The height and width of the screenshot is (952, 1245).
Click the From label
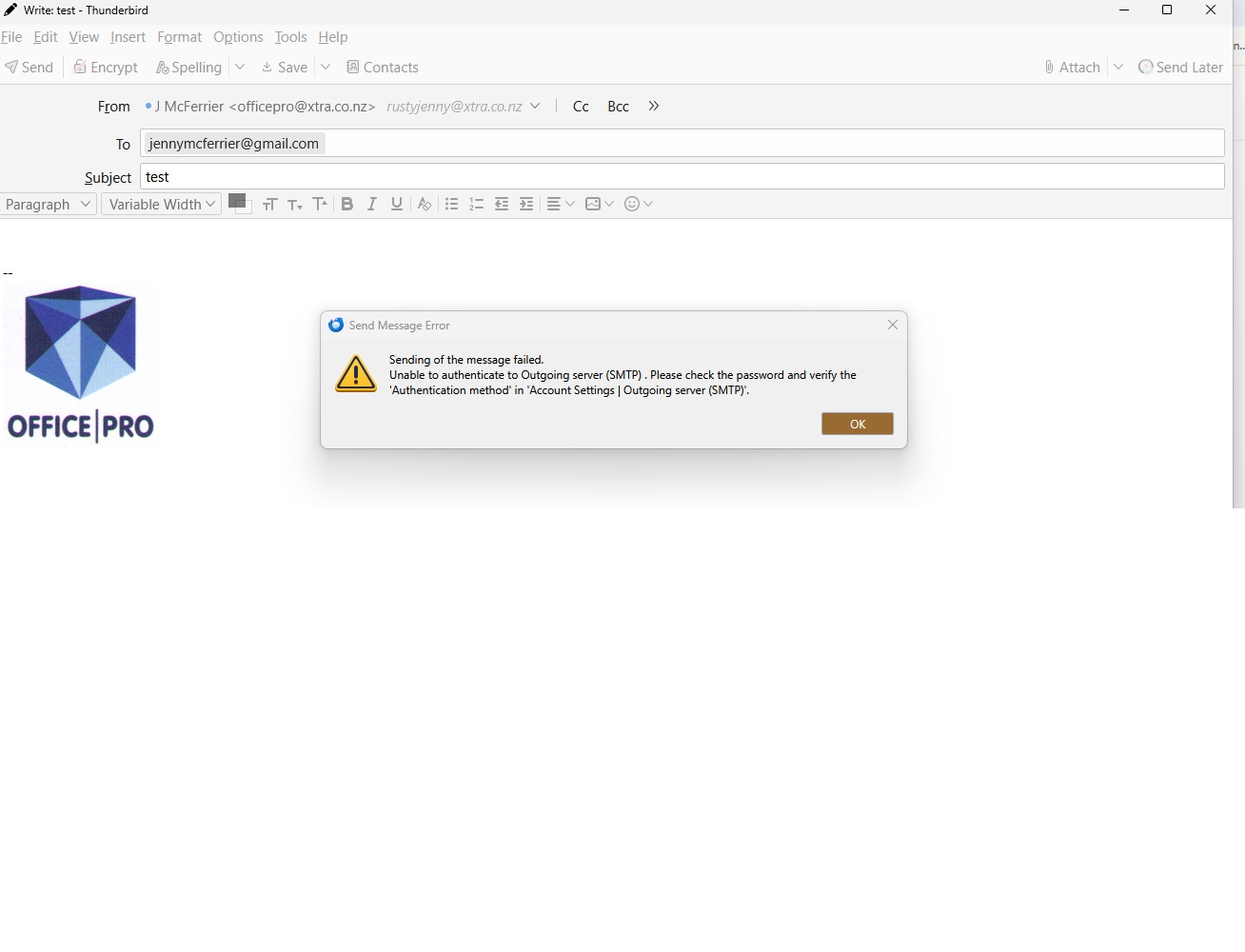tap(114, 107)
